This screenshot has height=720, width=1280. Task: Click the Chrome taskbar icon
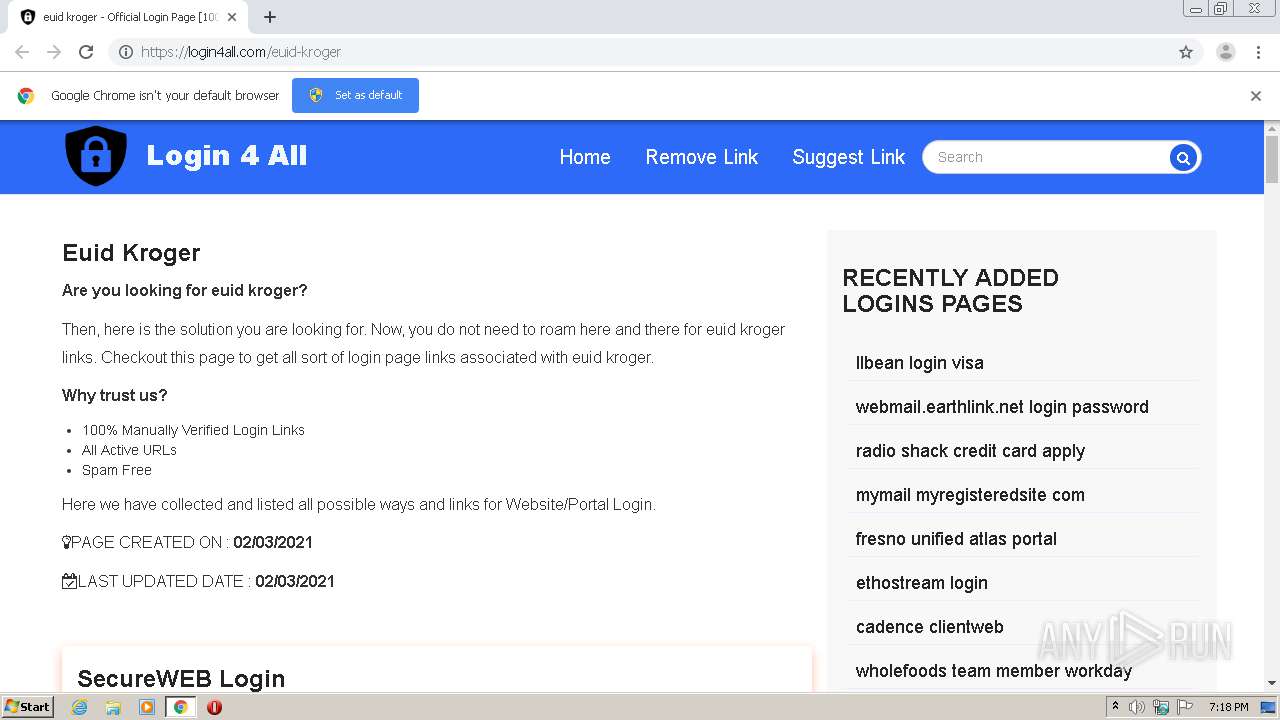pyautogui.click(x=180, y=707)
